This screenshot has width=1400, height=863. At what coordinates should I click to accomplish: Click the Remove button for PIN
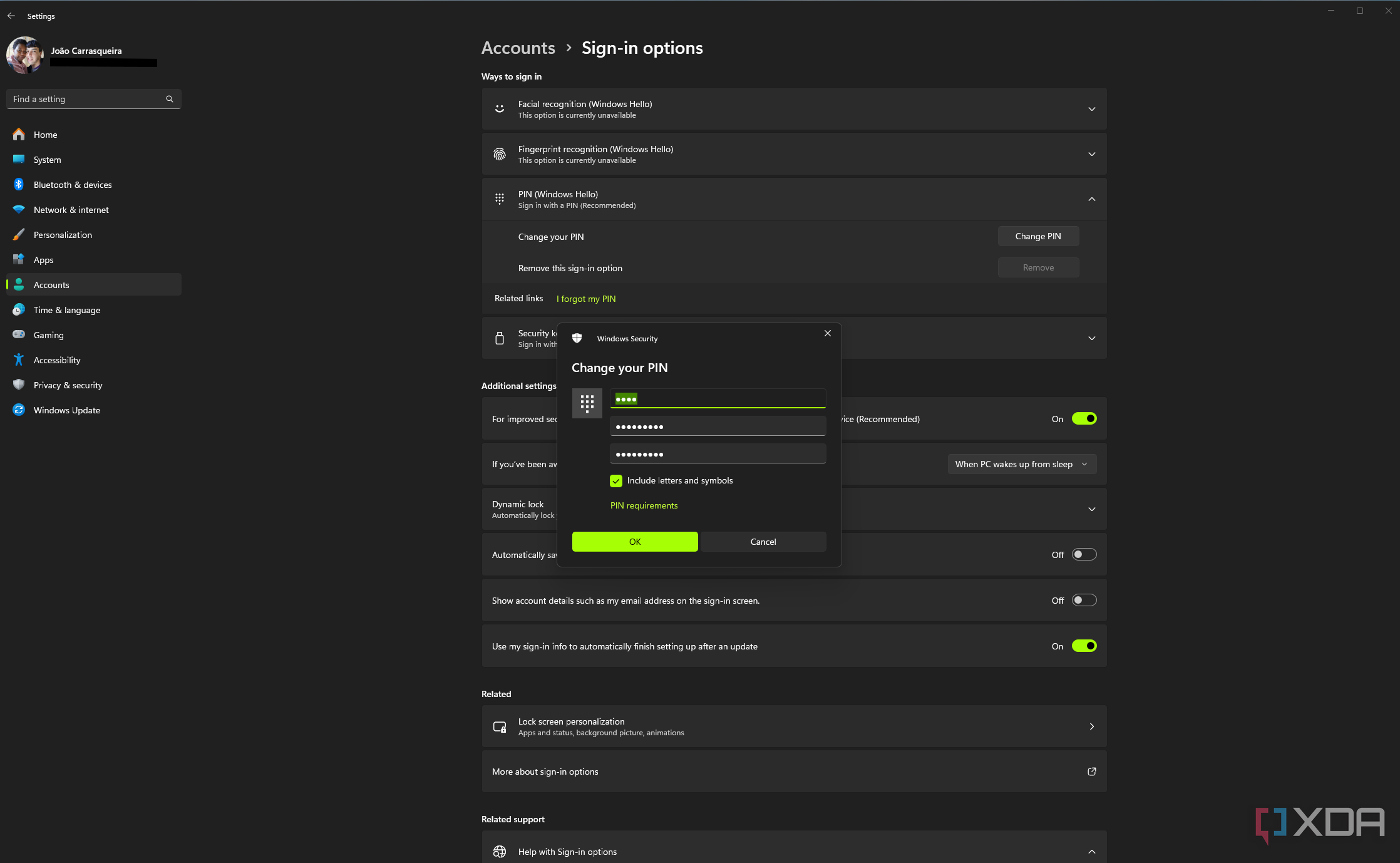coord(1038,267)
